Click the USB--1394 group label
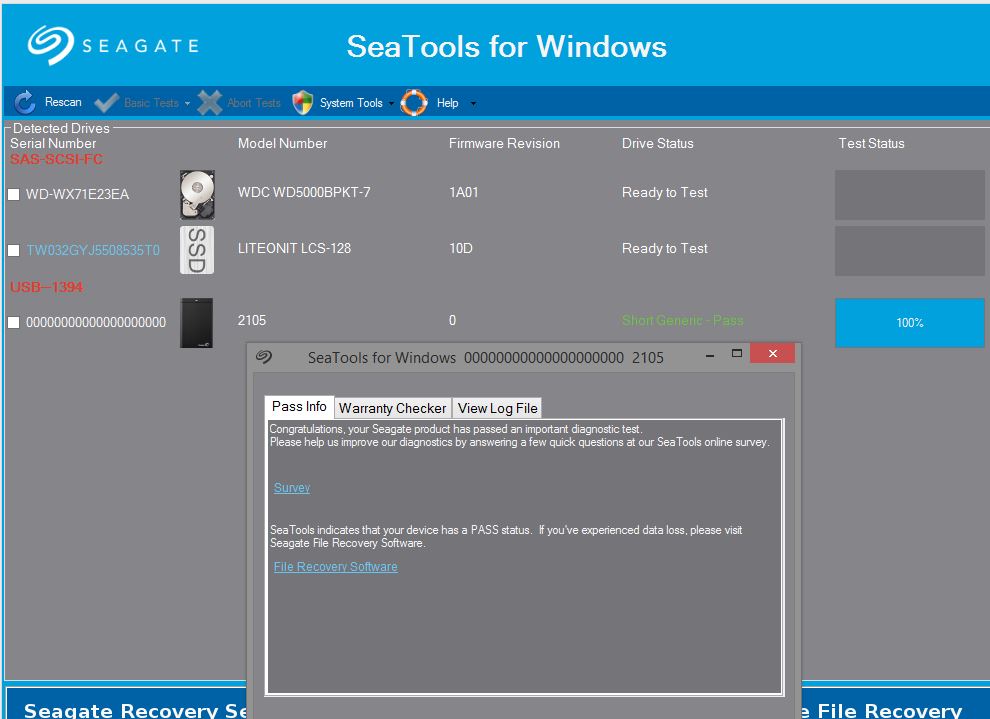The height and width of the screenshot is (719, 990). tap(46, 287)
